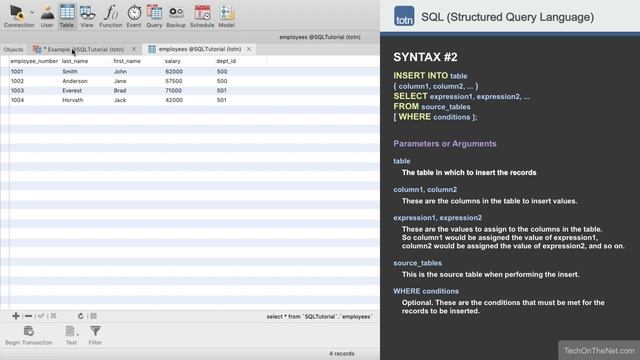
Task: Open the Query toolbar icon
Action: coord(154,16)
